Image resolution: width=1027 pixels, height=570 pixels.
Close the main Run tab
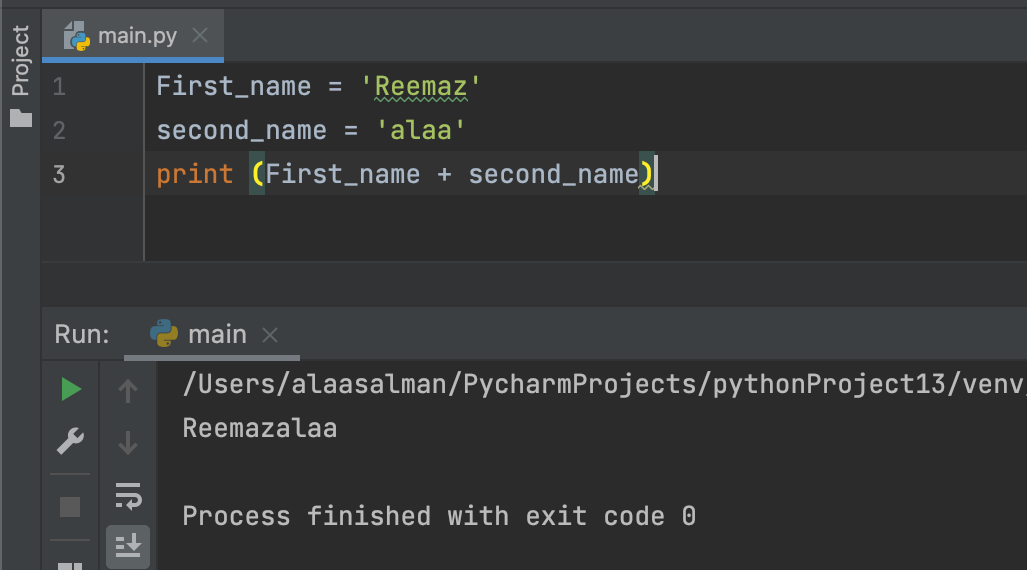(270, 335)
